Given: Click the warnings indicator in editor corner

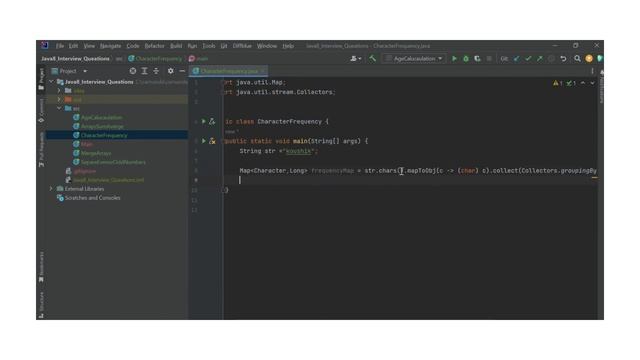Looking at the screenshot, I should point(558,83).
